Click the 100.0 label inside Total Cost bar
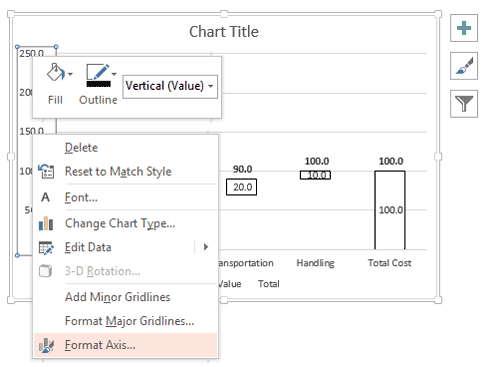Viewport: 502px width, 367px height. click(x=391, y=210)
